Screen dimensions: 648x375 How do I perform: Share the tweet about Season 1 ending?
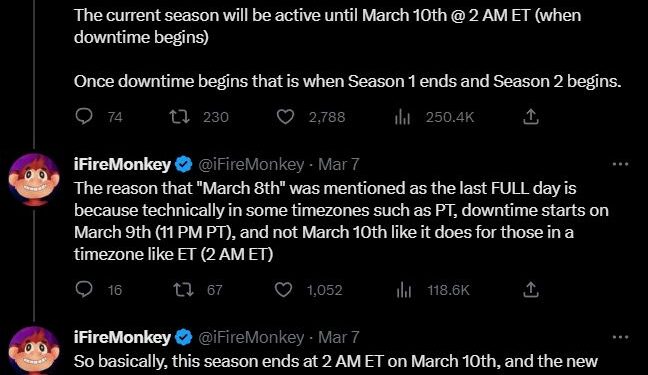click(x=531, y=117)
